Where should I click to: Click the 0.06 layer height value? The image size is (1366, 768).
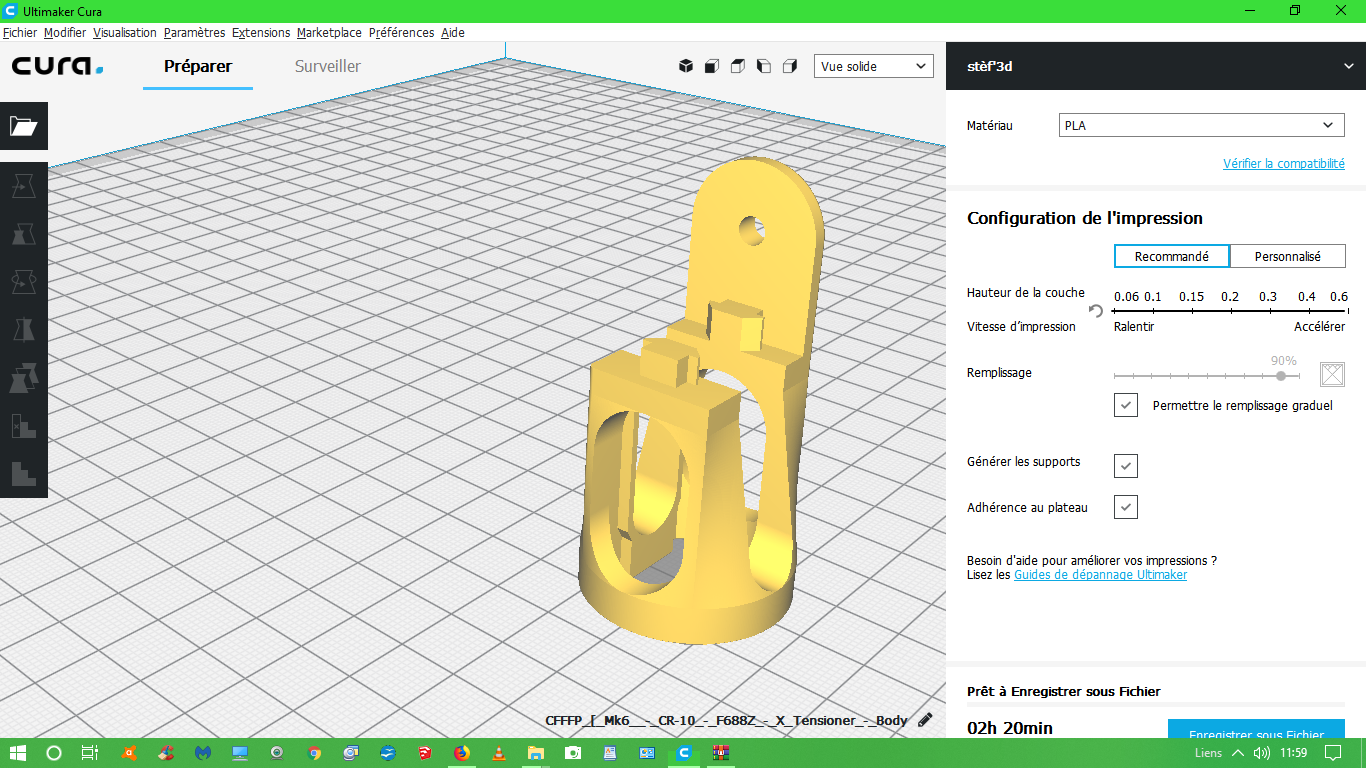point(1126,297)
